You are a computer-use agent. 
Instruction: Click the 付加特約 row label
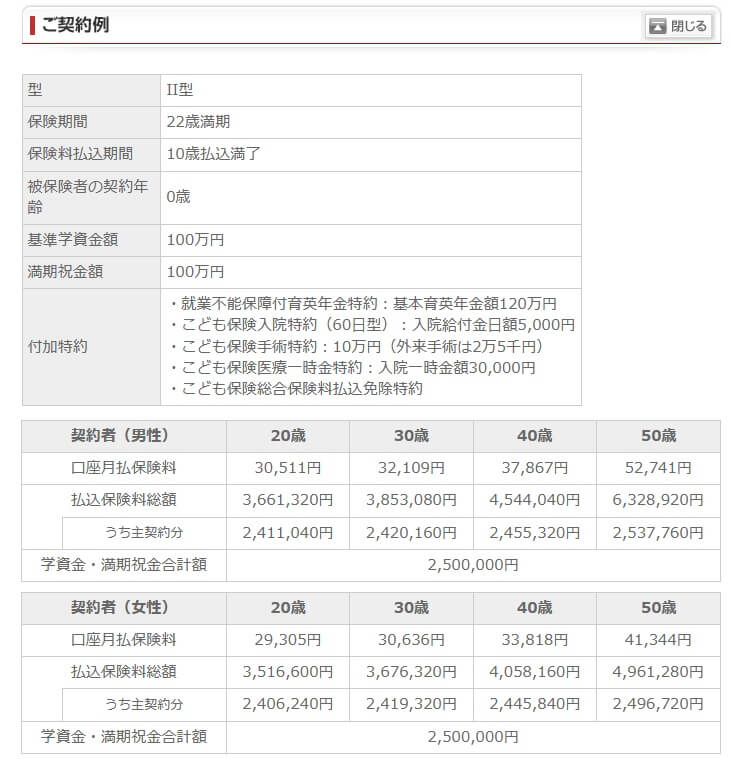pyautogui.click(x=58, y=346)
